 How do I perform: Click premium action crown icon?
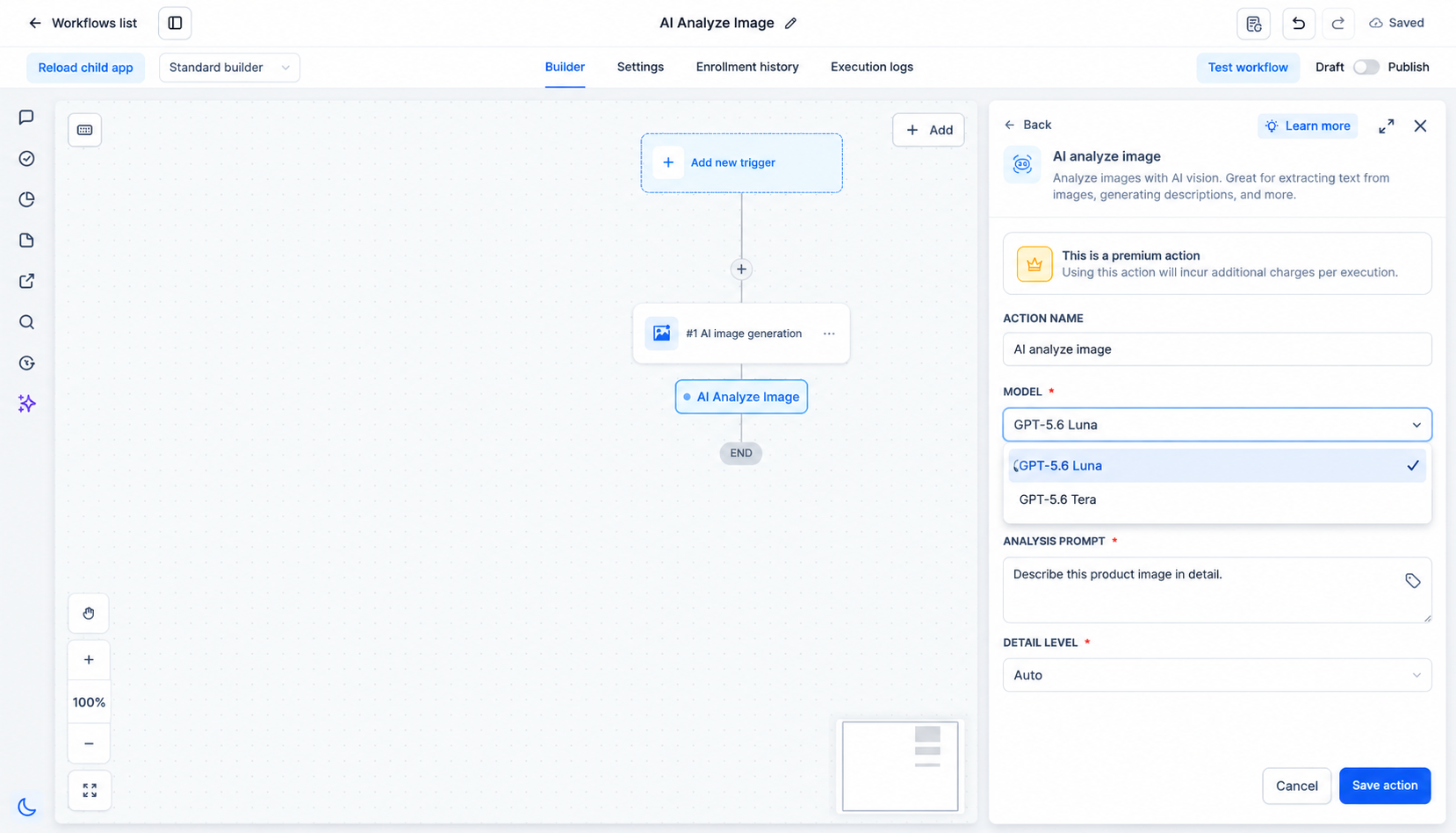click(1034, 264)
